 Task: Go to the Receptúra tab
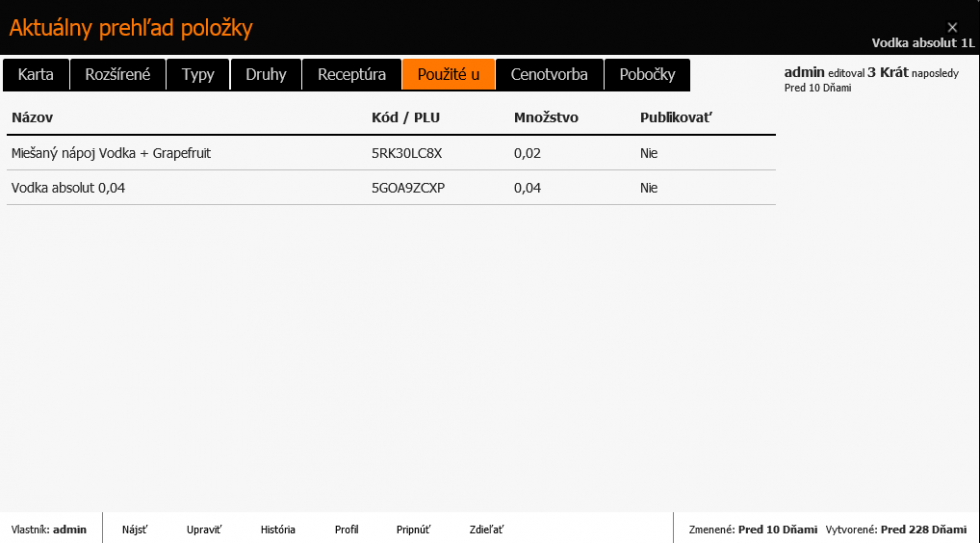[x=352, y=75]
